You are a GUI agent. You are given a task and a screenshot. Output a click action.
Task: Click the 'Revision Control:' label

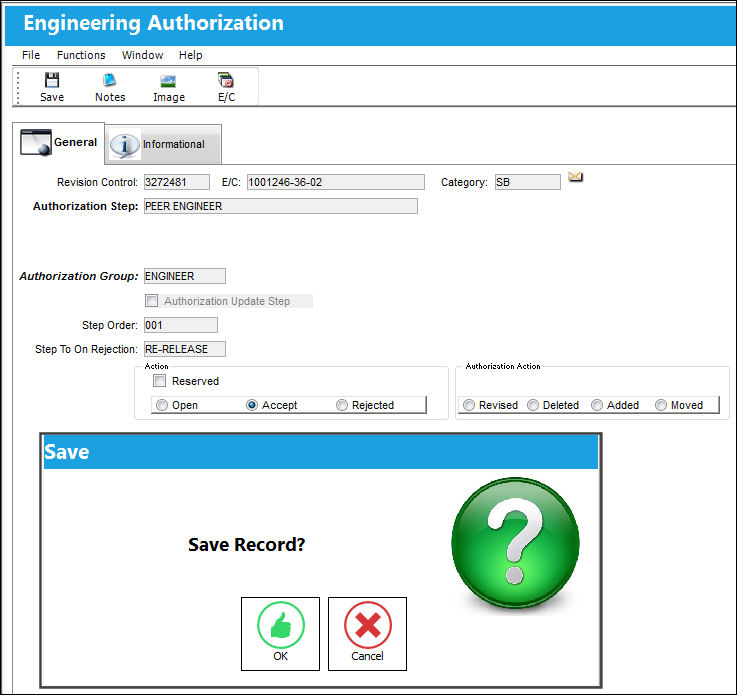click(97, 182)
